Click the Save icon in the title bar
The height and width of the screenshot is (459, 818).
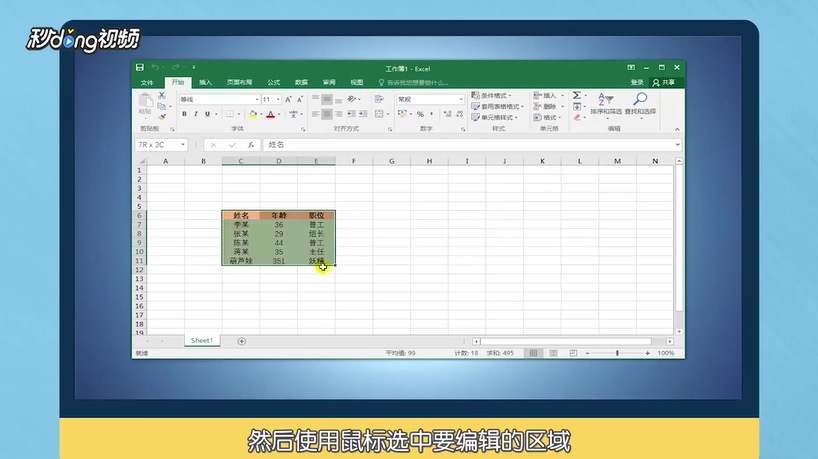139,67
